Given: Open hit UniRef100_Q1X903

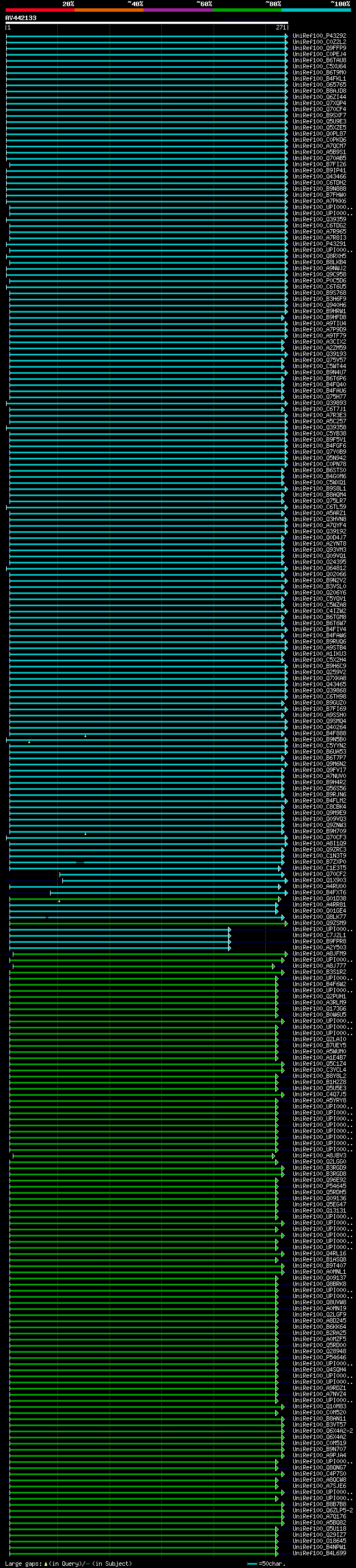Looking at the screenshot, I should (x=319, y=880).
